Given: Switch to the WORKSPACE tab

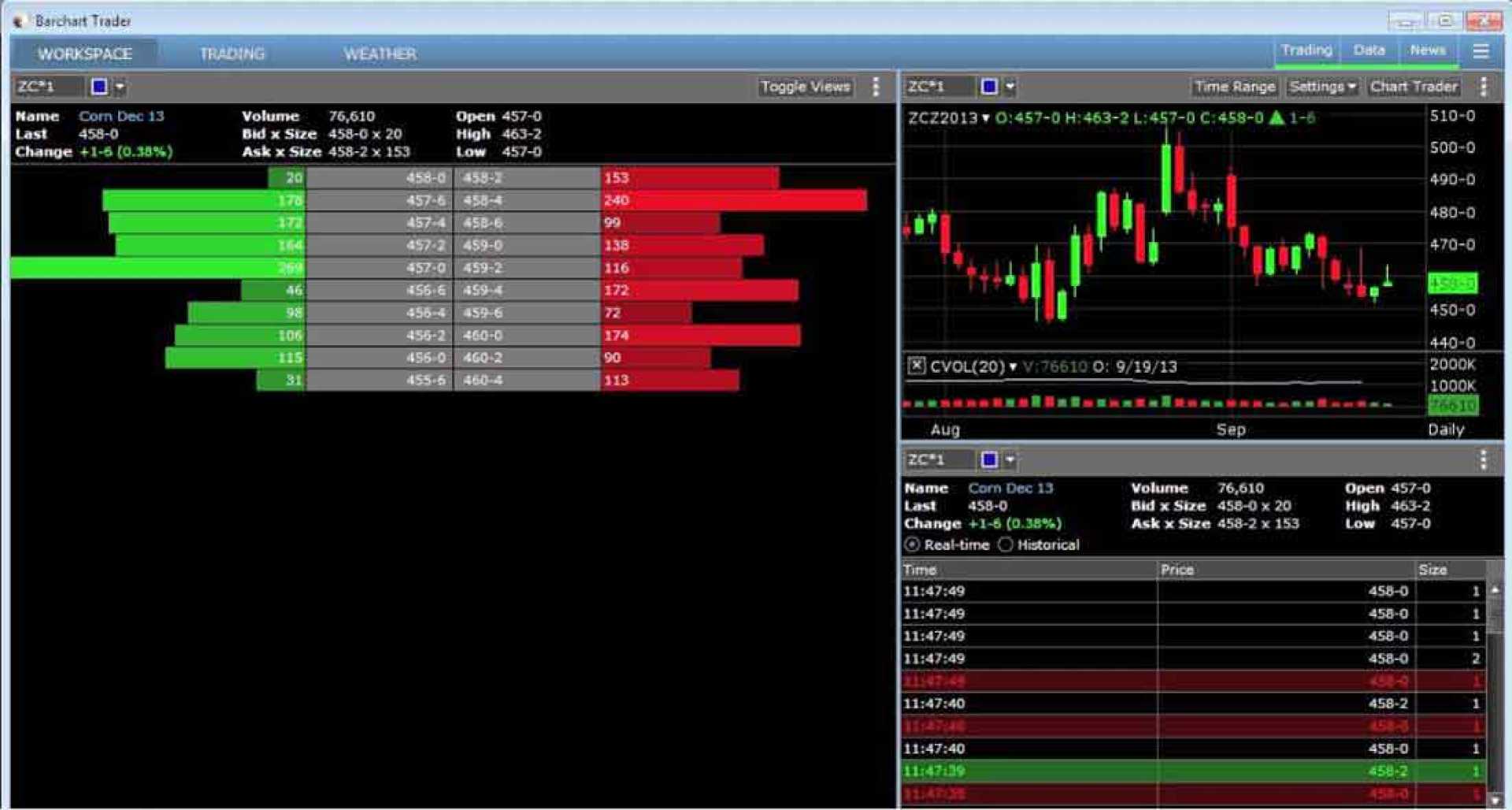Looking at the screenshot, I should click(85, 54).
